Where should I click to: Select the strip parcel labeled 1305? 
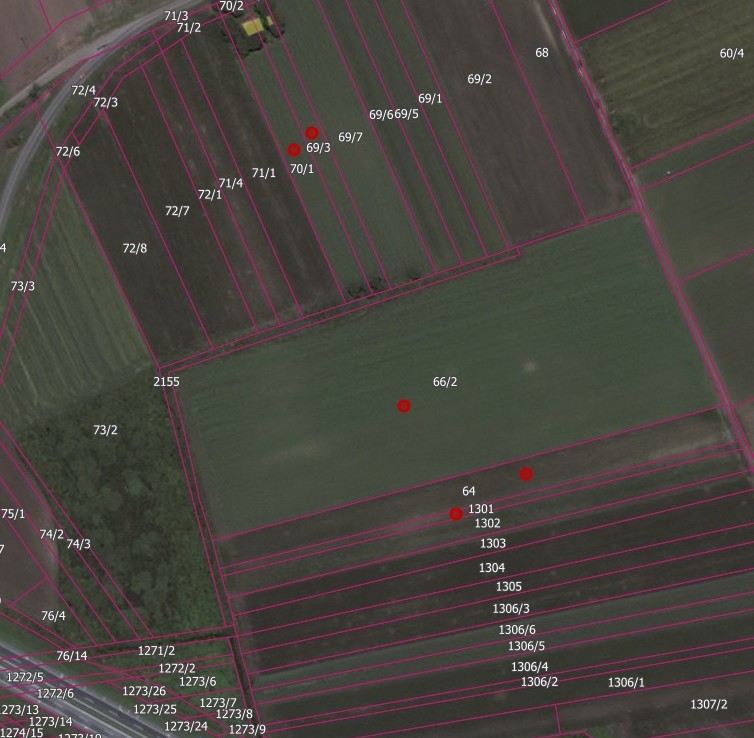pyautogui.click(x=508, y=587)
